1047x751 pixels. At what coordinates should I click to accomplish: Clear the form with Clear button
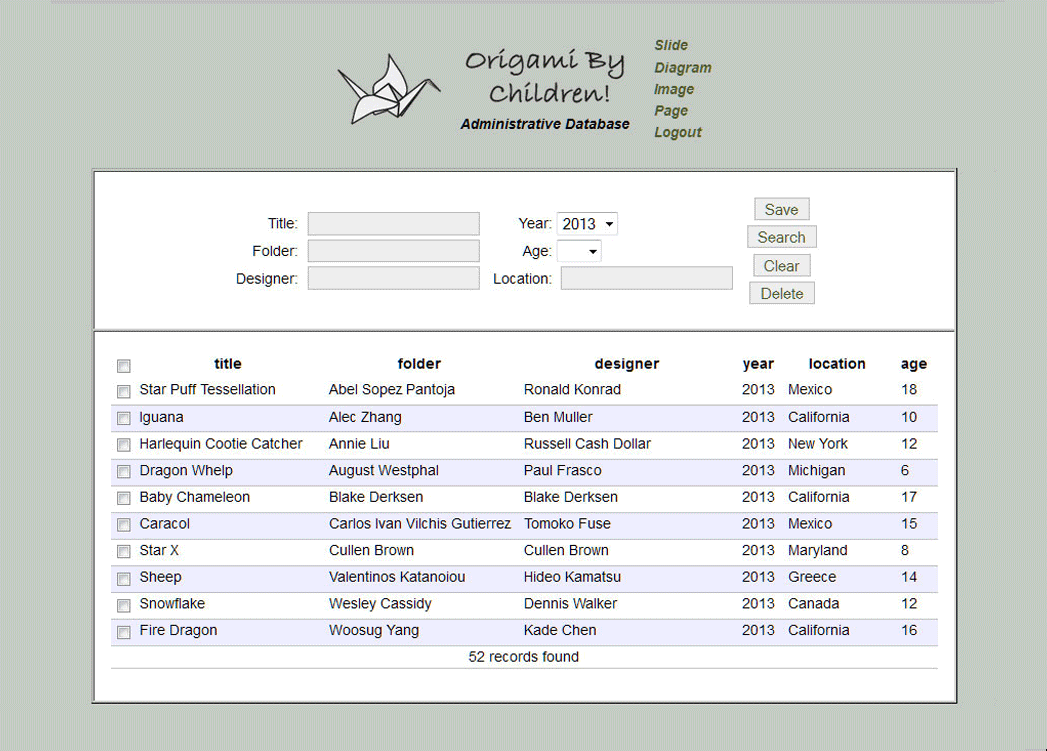(781, 266)
